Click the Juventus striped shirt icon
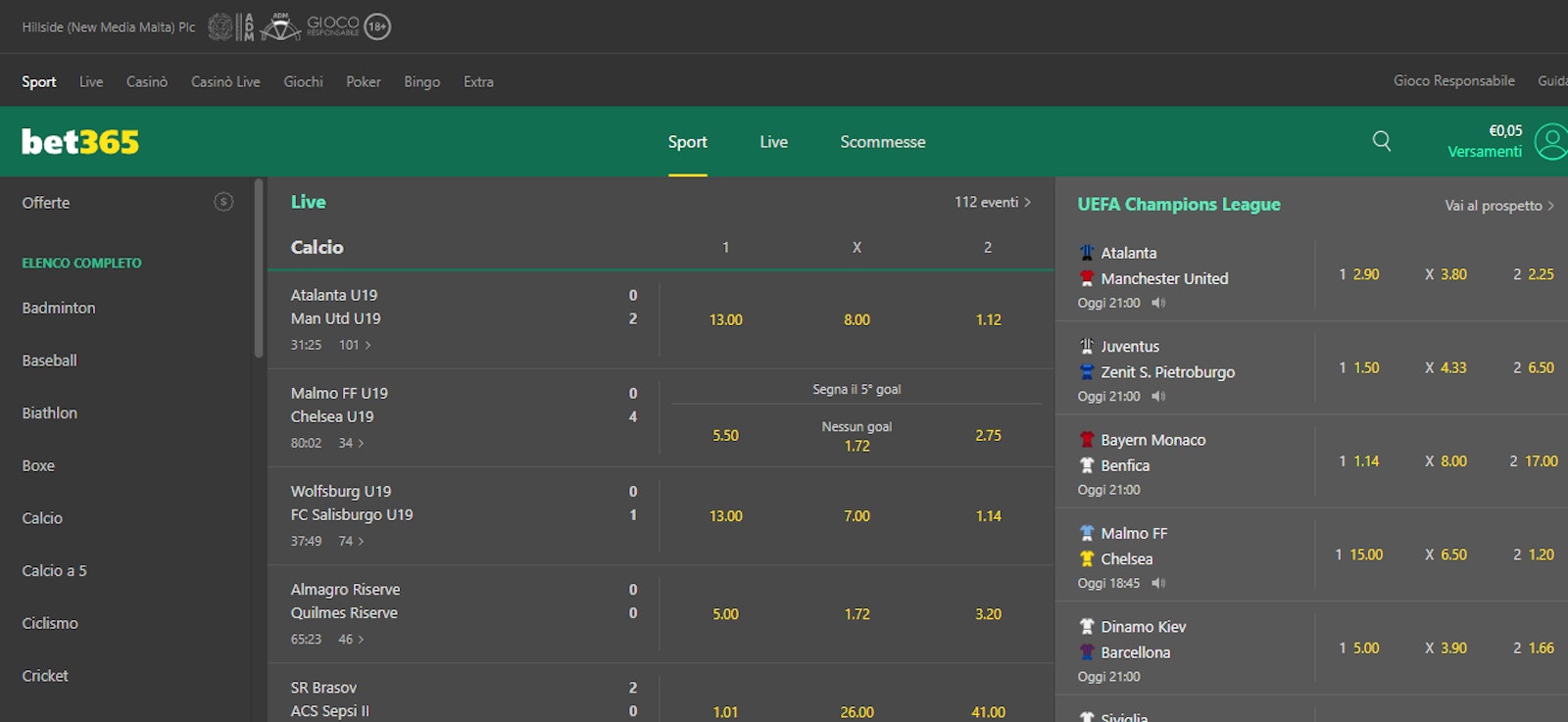This screenshot has height=722, width=1568. [1087, 346]
